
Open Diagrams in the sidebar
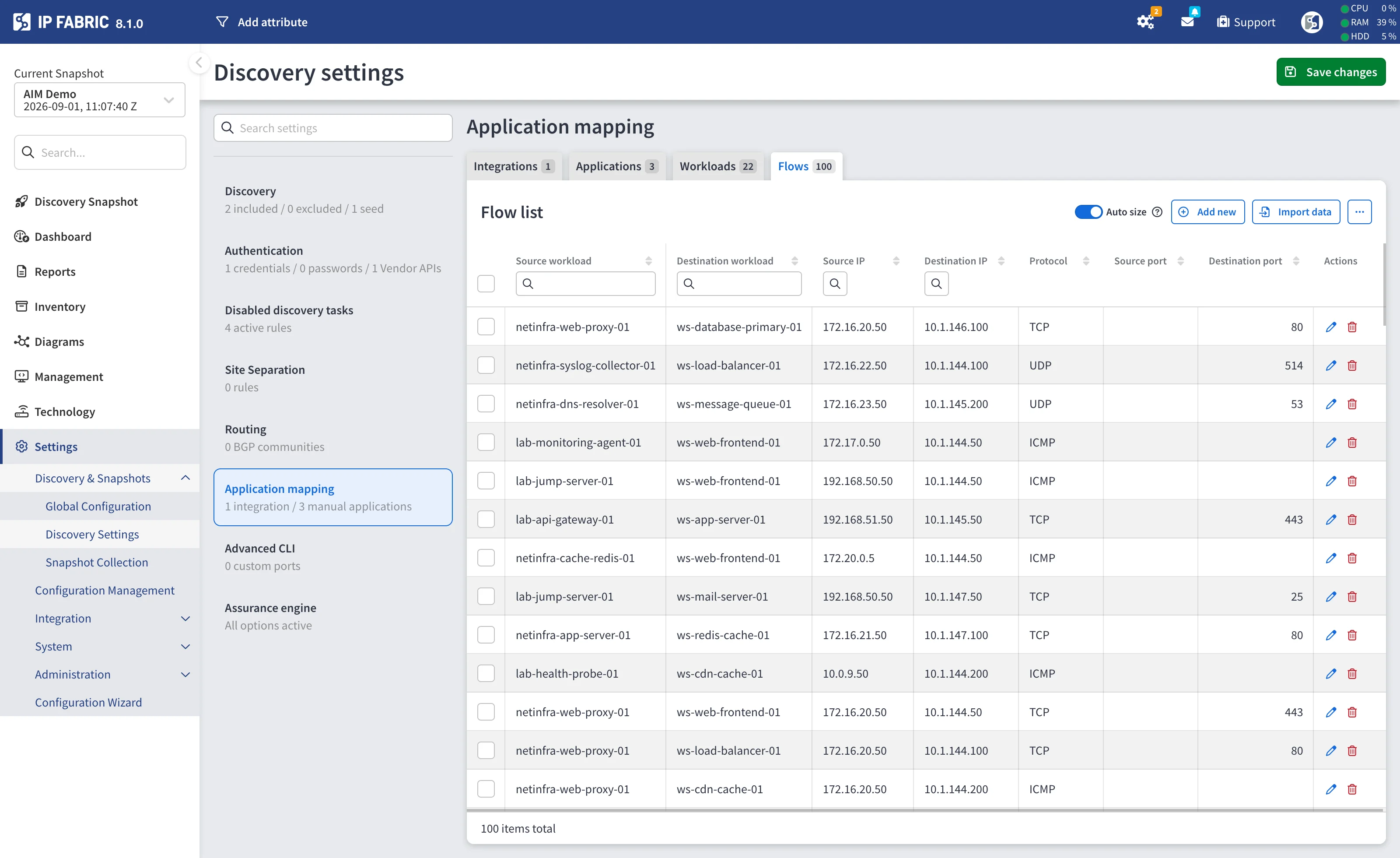[59, 342]
